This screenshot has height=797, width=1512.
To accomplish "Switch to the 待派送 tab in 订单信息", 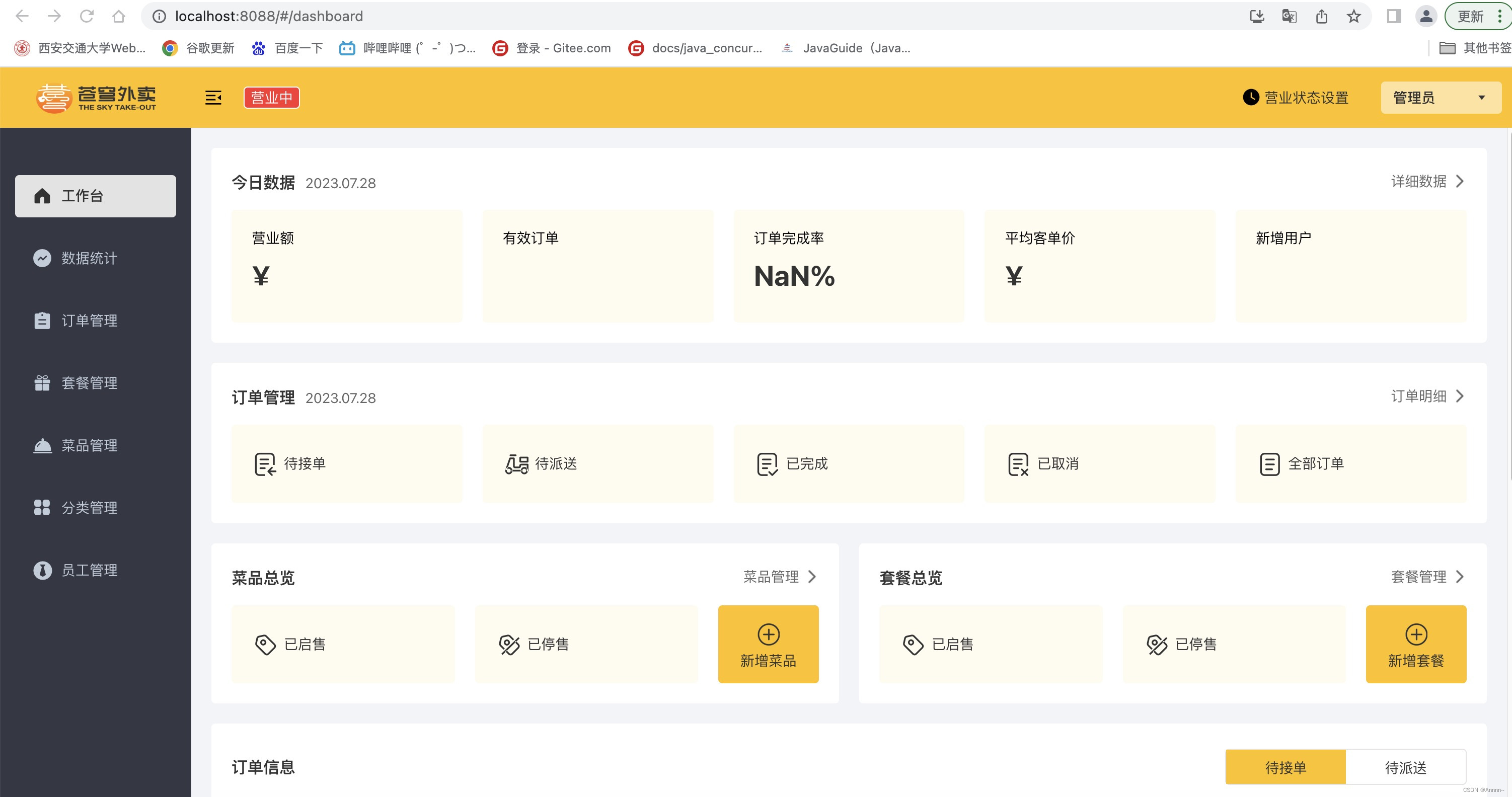I will pyautogui.click(x=1405, y=767).
